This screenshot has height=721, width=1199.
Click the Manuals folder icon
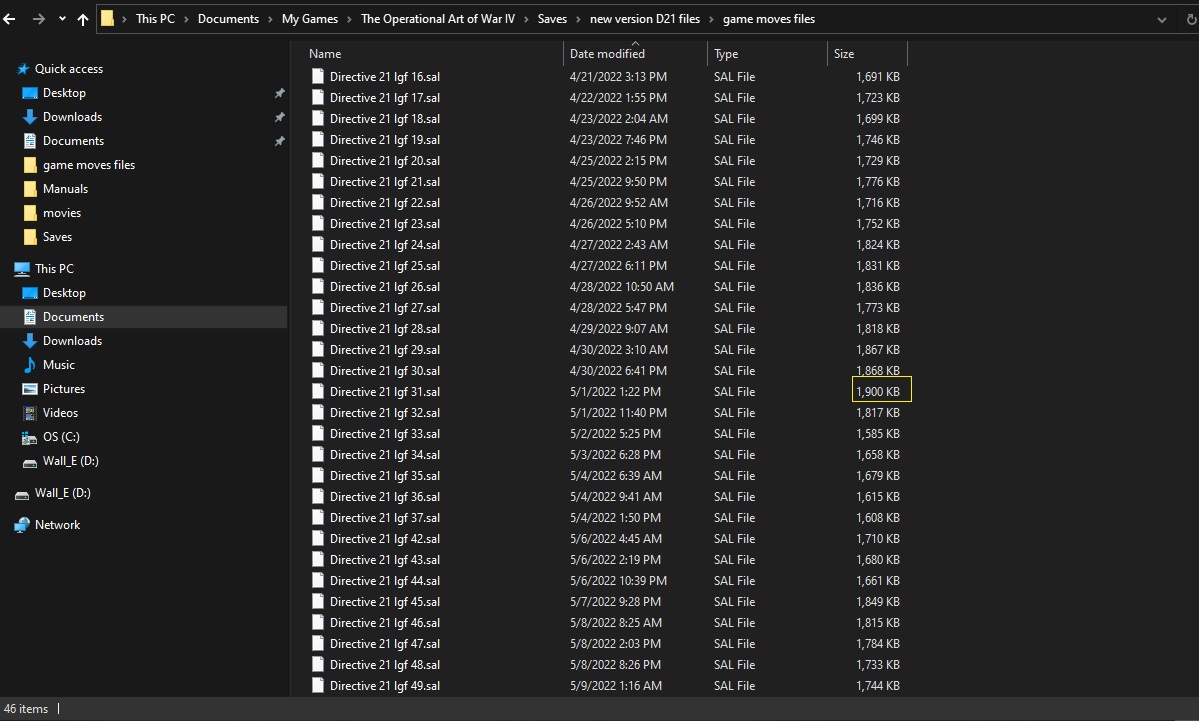[30, 189]
